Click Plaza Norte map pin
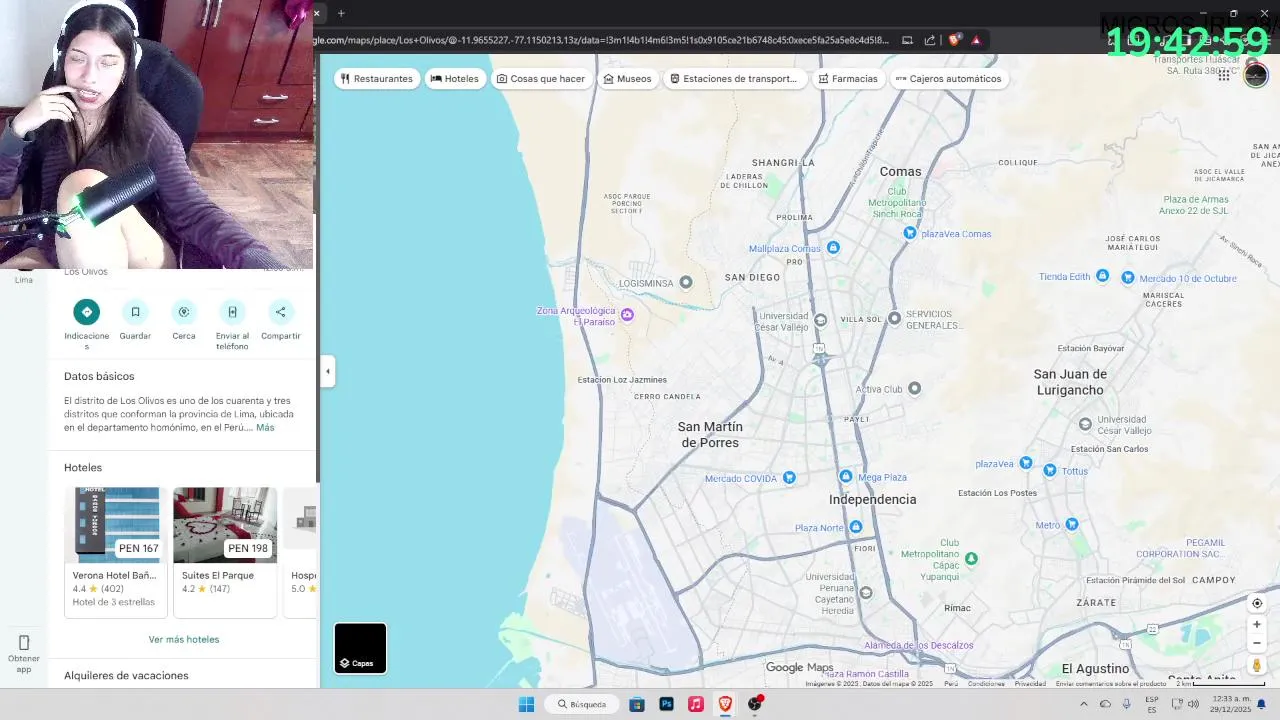 tap(855, 527)
